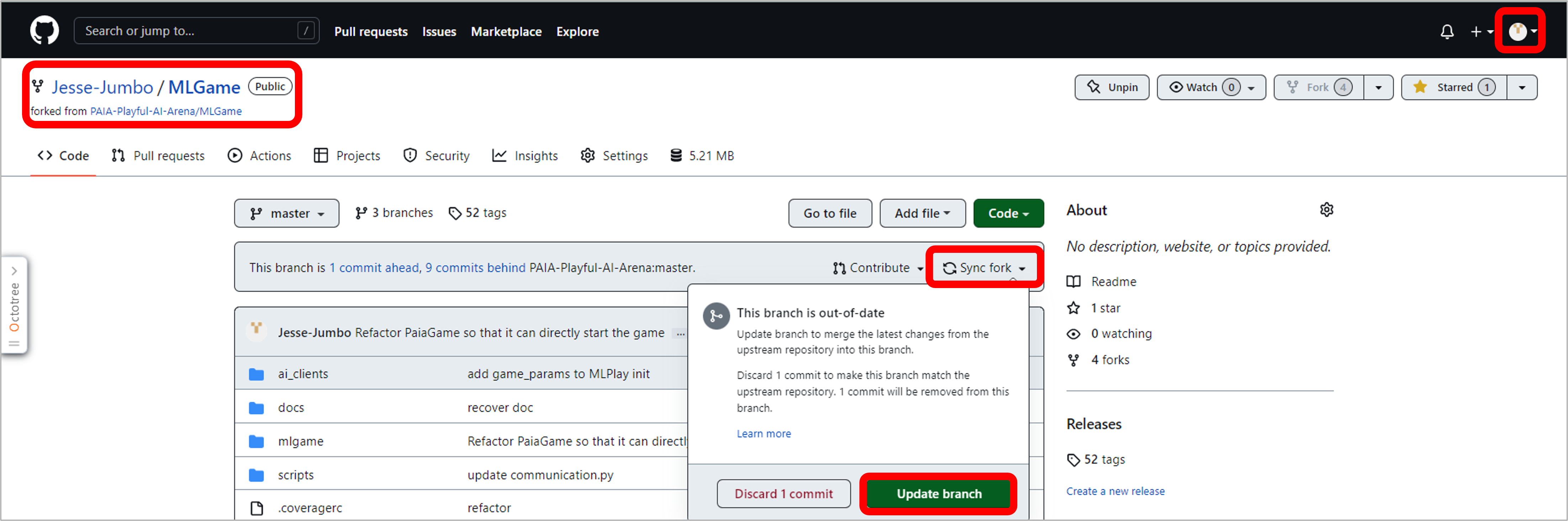This screenshot has height=521, width=1568.
Task: Open the ai_clients folder
Action: coord(302,374)
